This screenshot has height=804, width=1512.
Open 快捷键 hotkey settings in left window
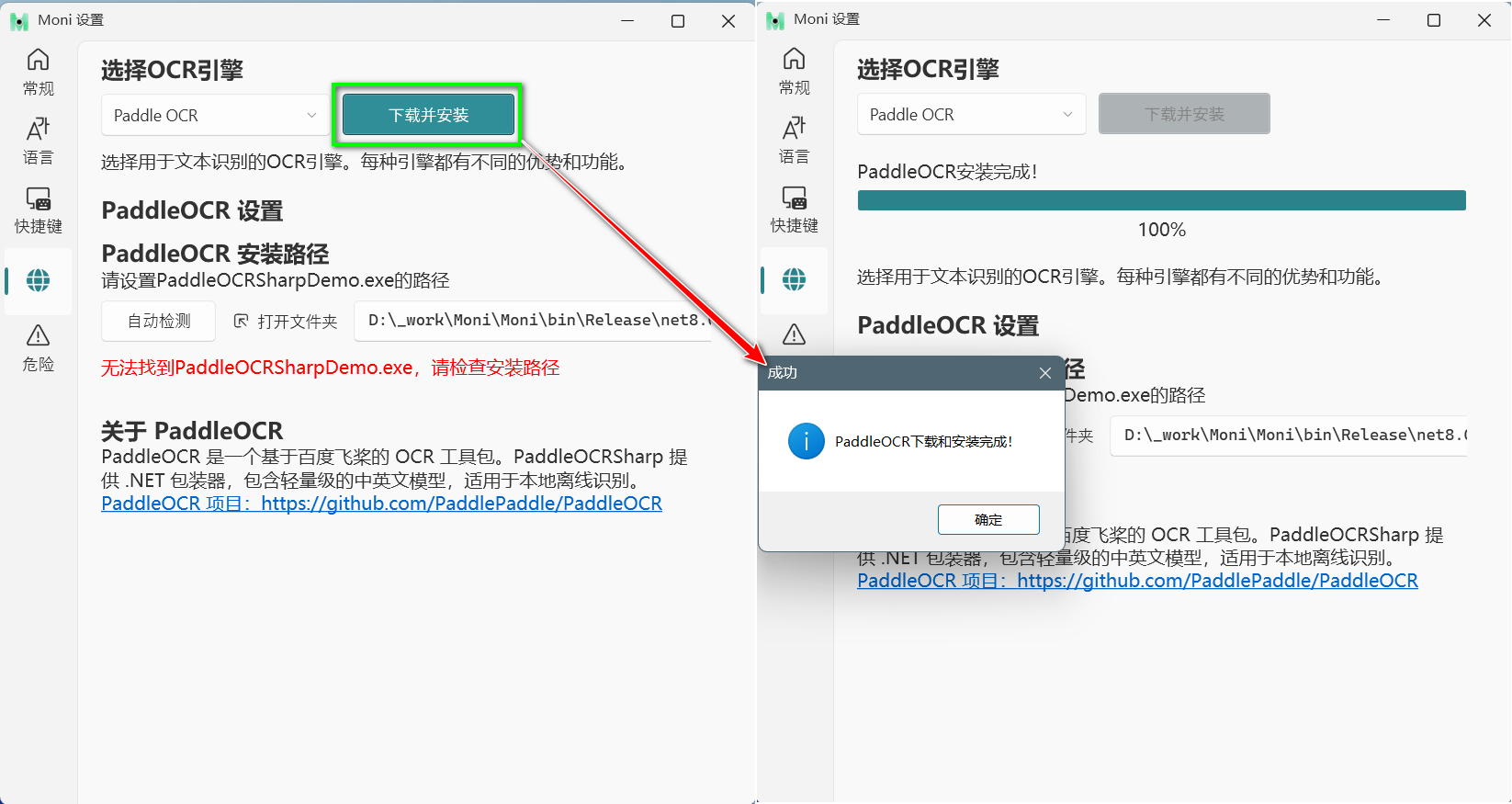coord(38,209)
